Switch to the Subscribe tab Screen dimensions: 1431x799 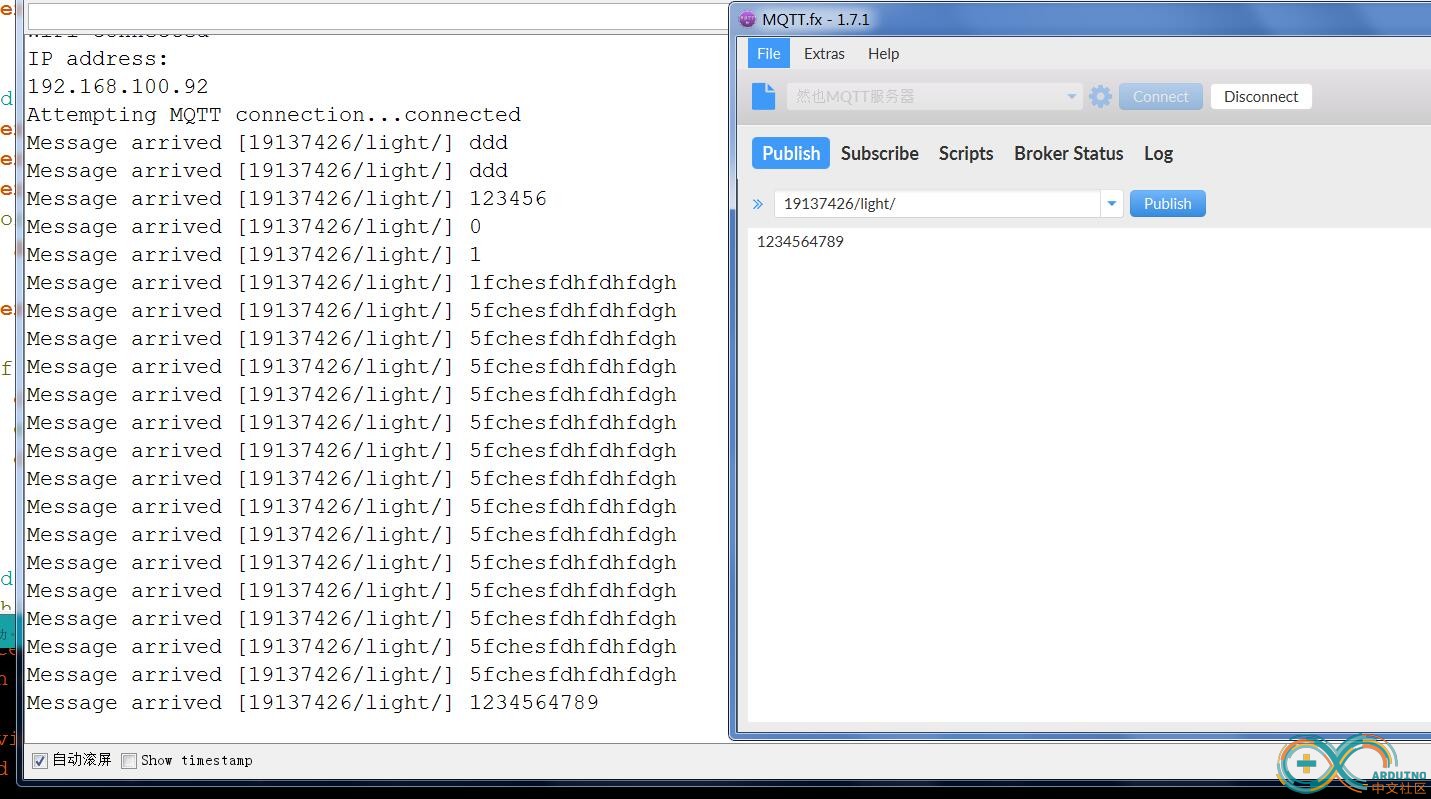click(x=880, y=153)
